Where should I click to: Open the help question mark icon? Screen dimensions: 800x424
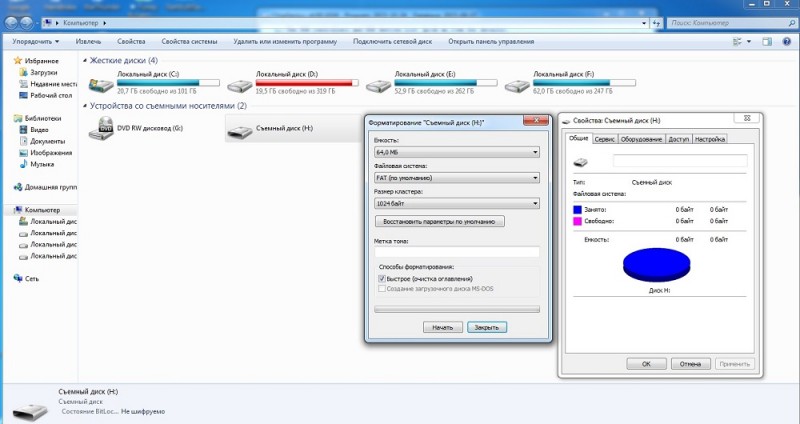pos(787,41)
